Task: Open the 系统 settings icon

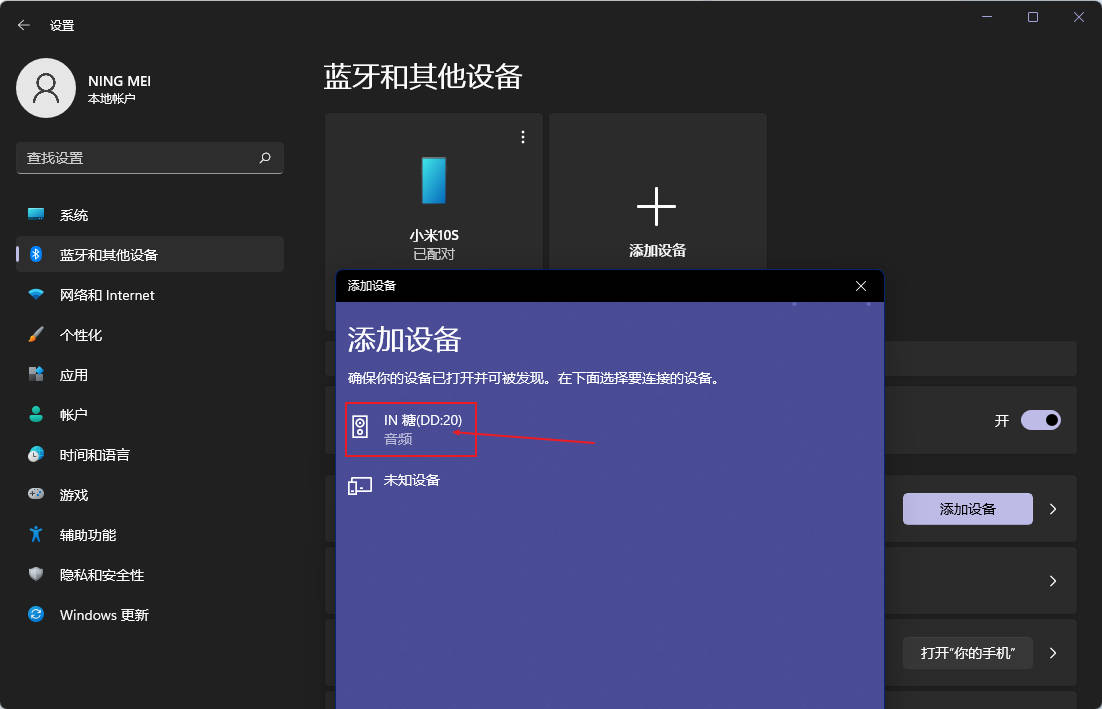Action: pos(34,214)
